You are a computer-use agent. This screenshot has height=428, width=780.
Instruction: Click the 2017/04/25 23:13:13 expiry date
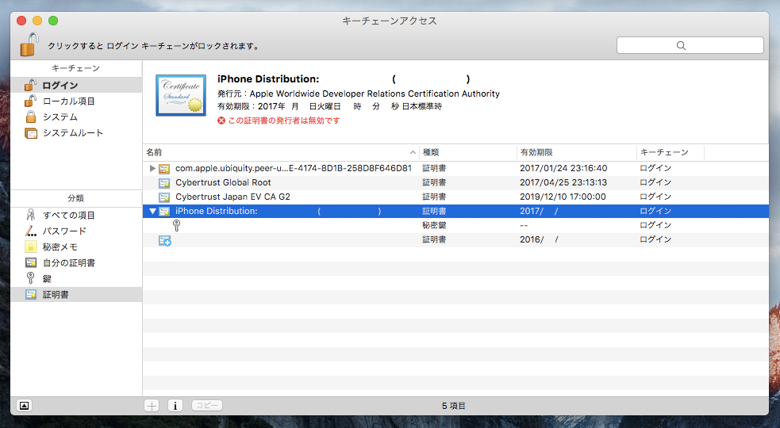tap(563, 183)
